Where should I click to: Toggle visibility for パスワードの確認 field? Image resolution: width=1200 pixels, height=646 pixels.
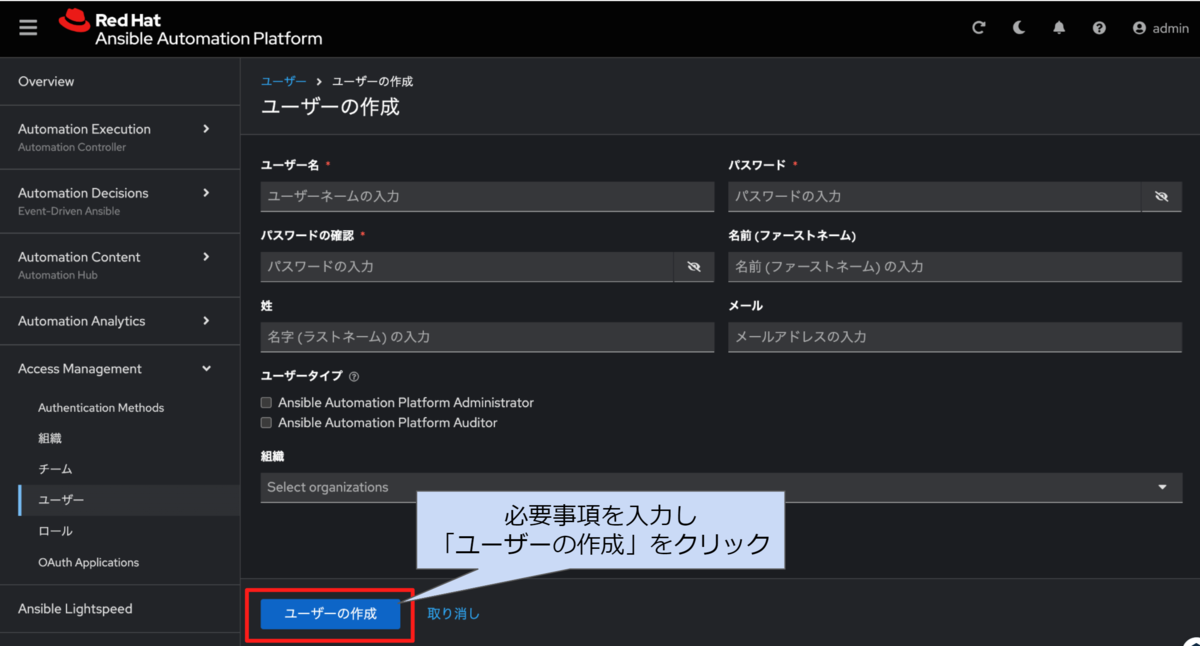point(694,267)
